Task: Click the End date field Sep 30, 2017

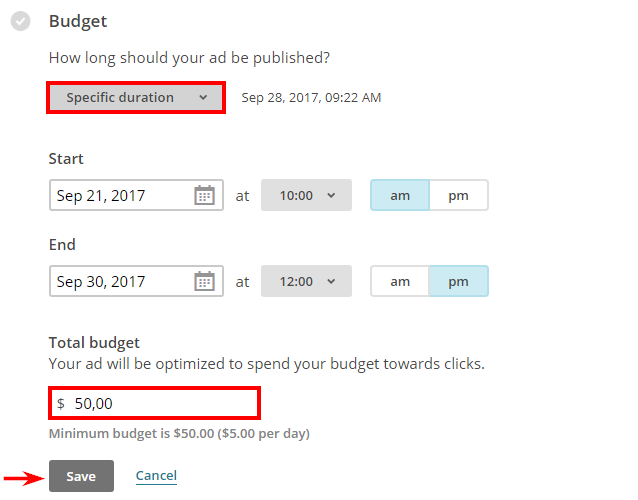Action: pos(136,281)
